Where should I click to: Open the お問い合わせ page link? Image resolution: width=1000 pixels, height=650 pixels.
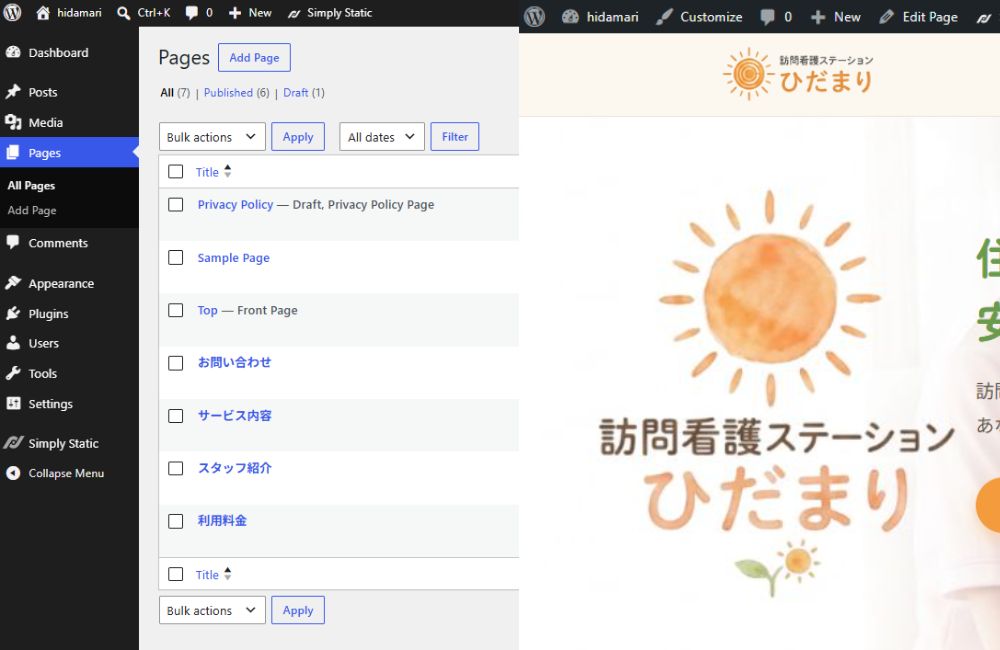(x=234, y=362)
